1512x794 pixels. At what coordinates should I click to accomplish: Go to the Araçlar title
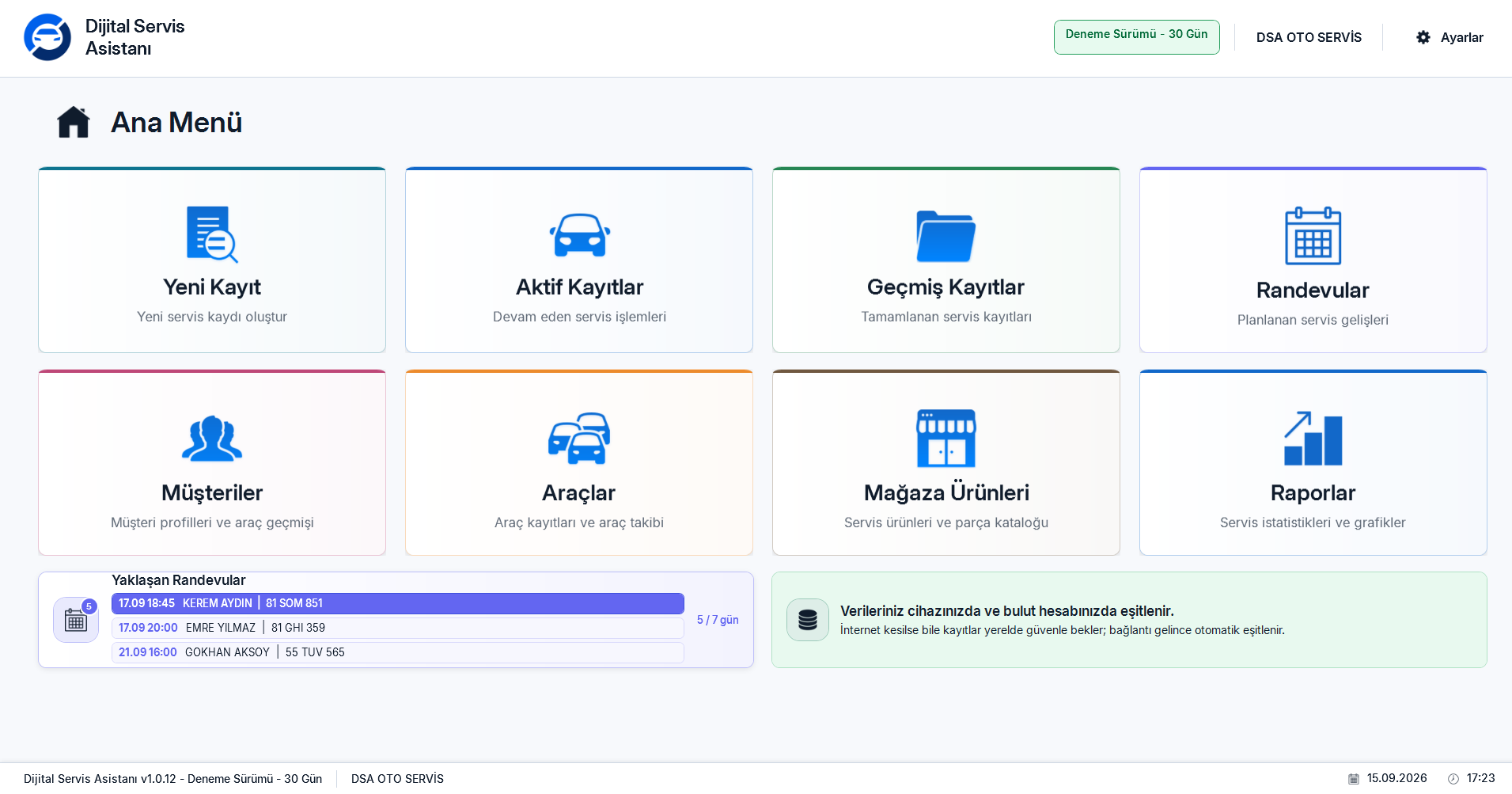click(x=579, y=492)
